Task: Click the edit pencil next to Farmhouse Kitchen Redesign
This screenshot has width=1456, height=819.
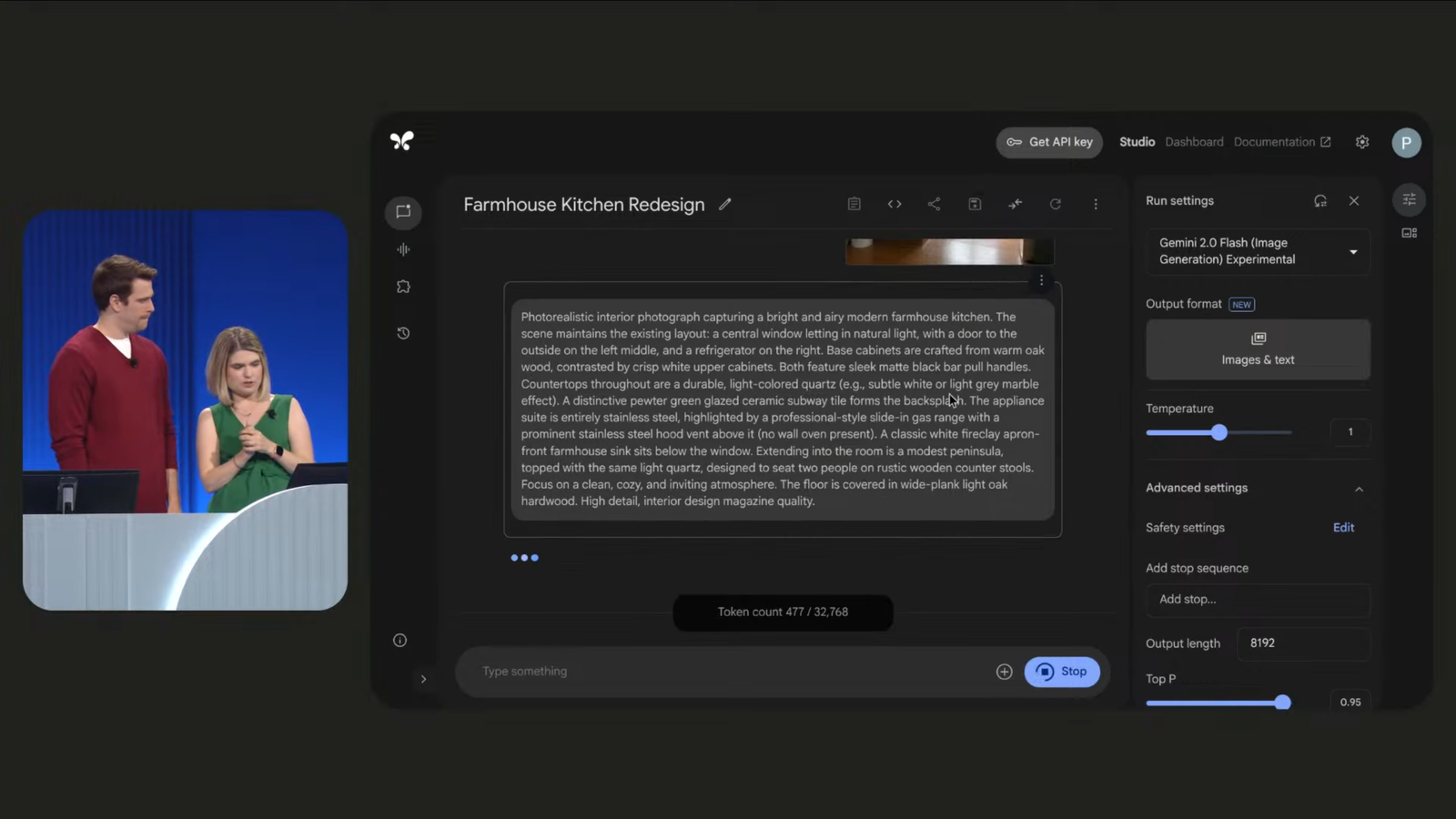Action: point(724,205)
